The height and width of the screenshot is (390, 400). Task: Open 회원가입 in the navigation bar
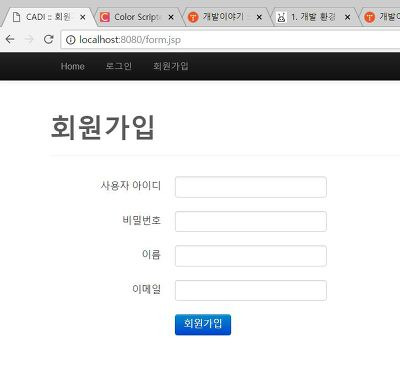tap(171, 66)
